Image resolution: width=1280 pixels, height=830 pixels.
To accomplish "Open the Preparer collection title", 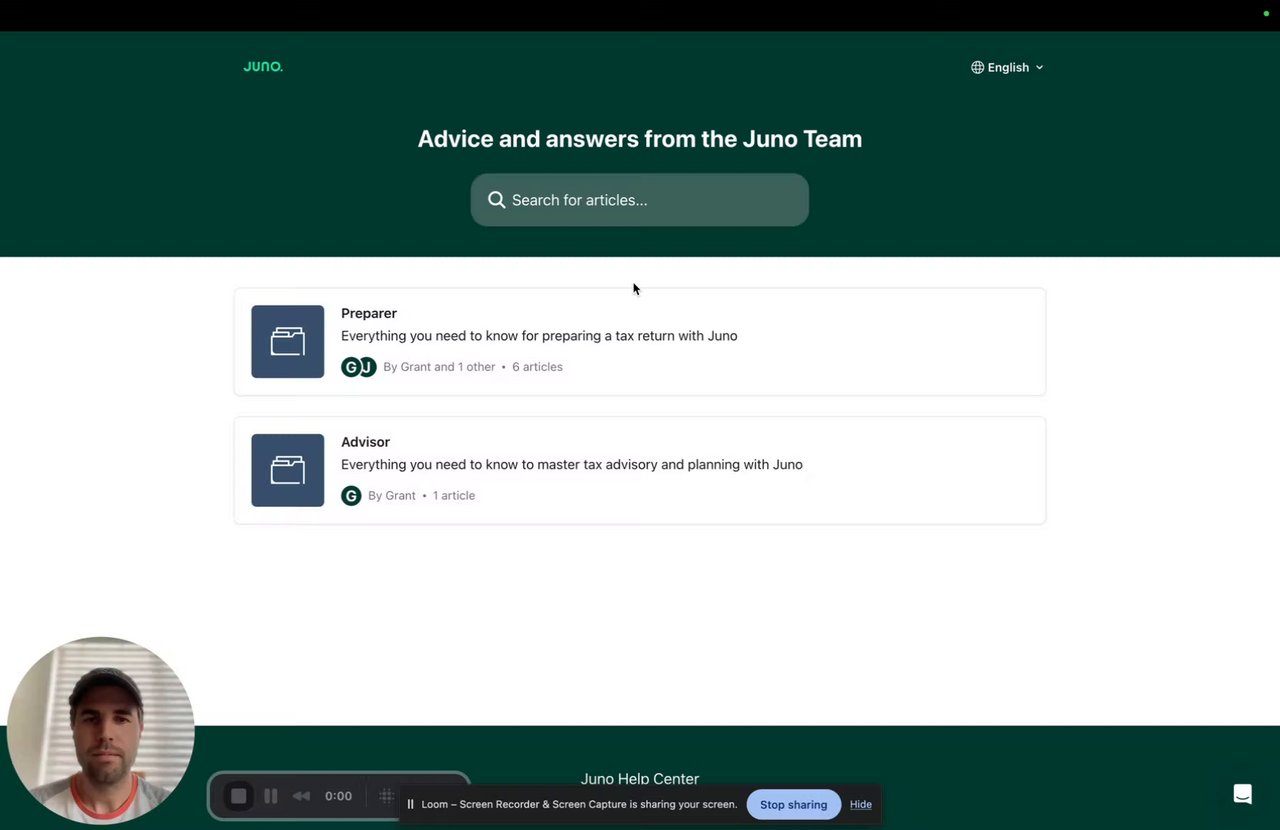I will pyautogui.click(x=369, y=313).
